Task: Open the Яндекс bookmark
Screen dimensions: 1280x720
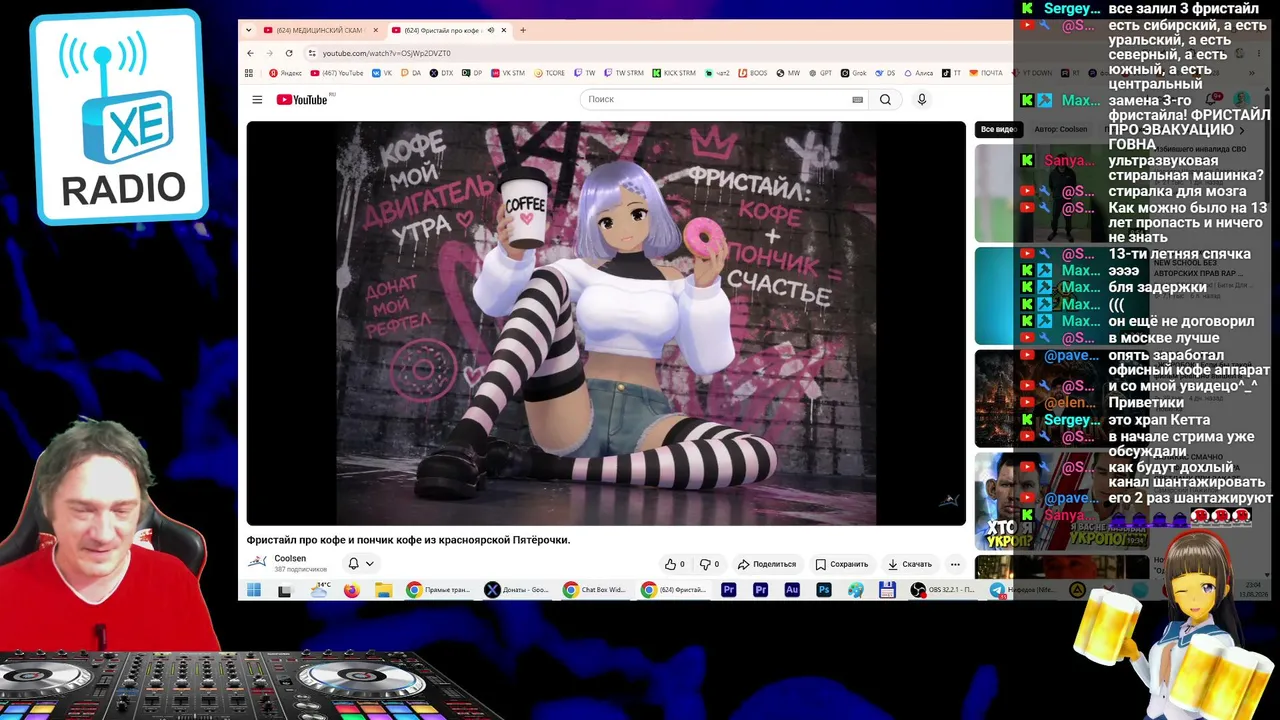Action: click(x=285, y=73)
